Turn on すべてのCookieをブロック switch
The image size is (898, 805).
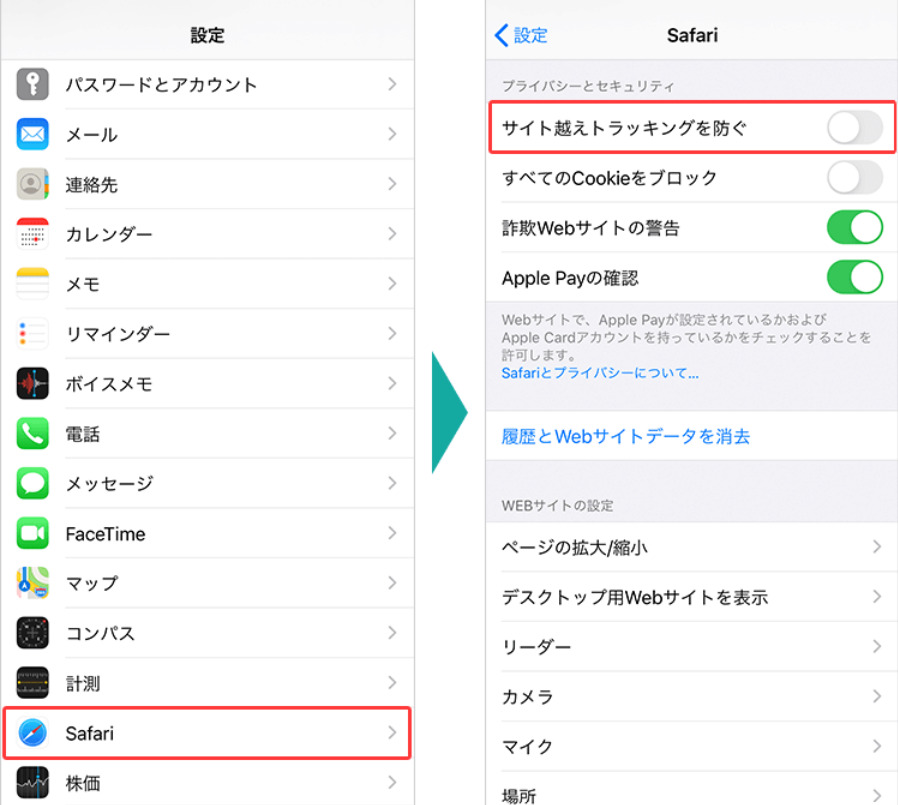pyautogui.click(x=854, y=177)
